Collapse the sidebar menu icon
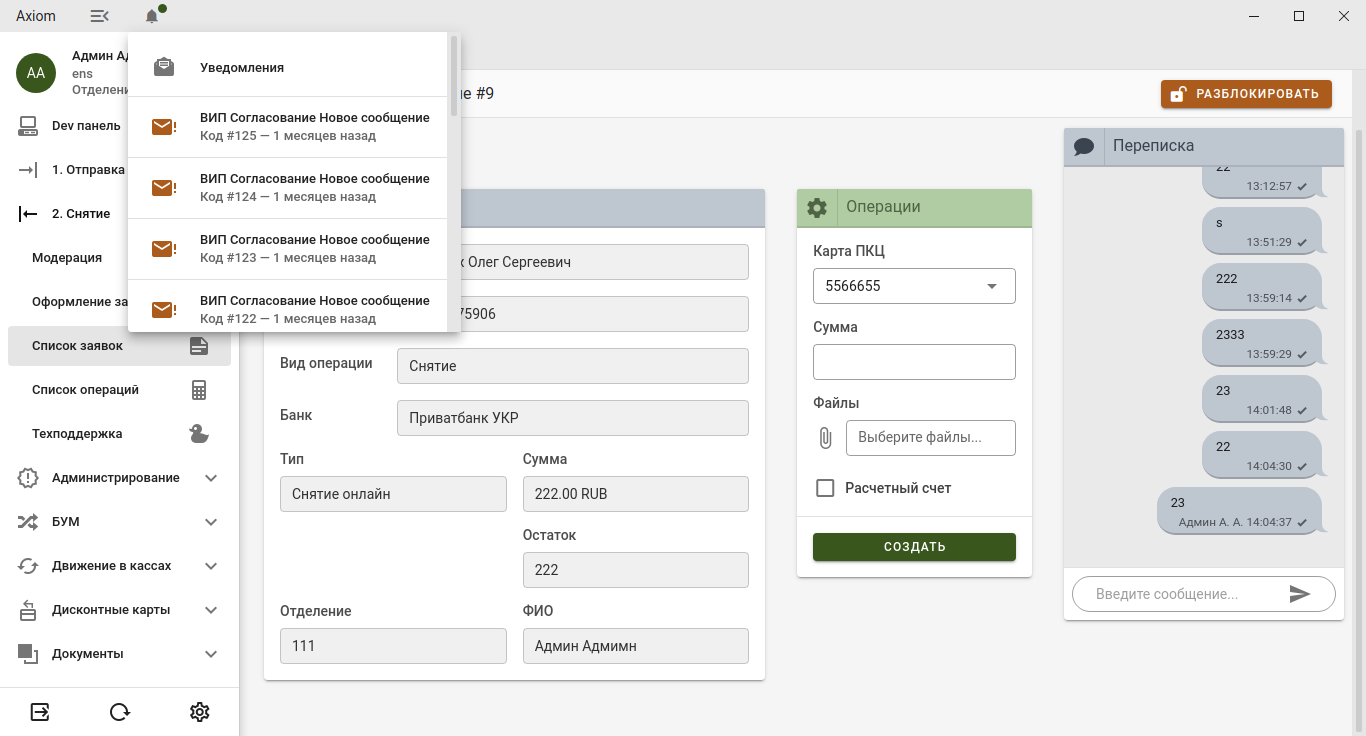This screenshot has height=736, width=1366. point(99,16)
